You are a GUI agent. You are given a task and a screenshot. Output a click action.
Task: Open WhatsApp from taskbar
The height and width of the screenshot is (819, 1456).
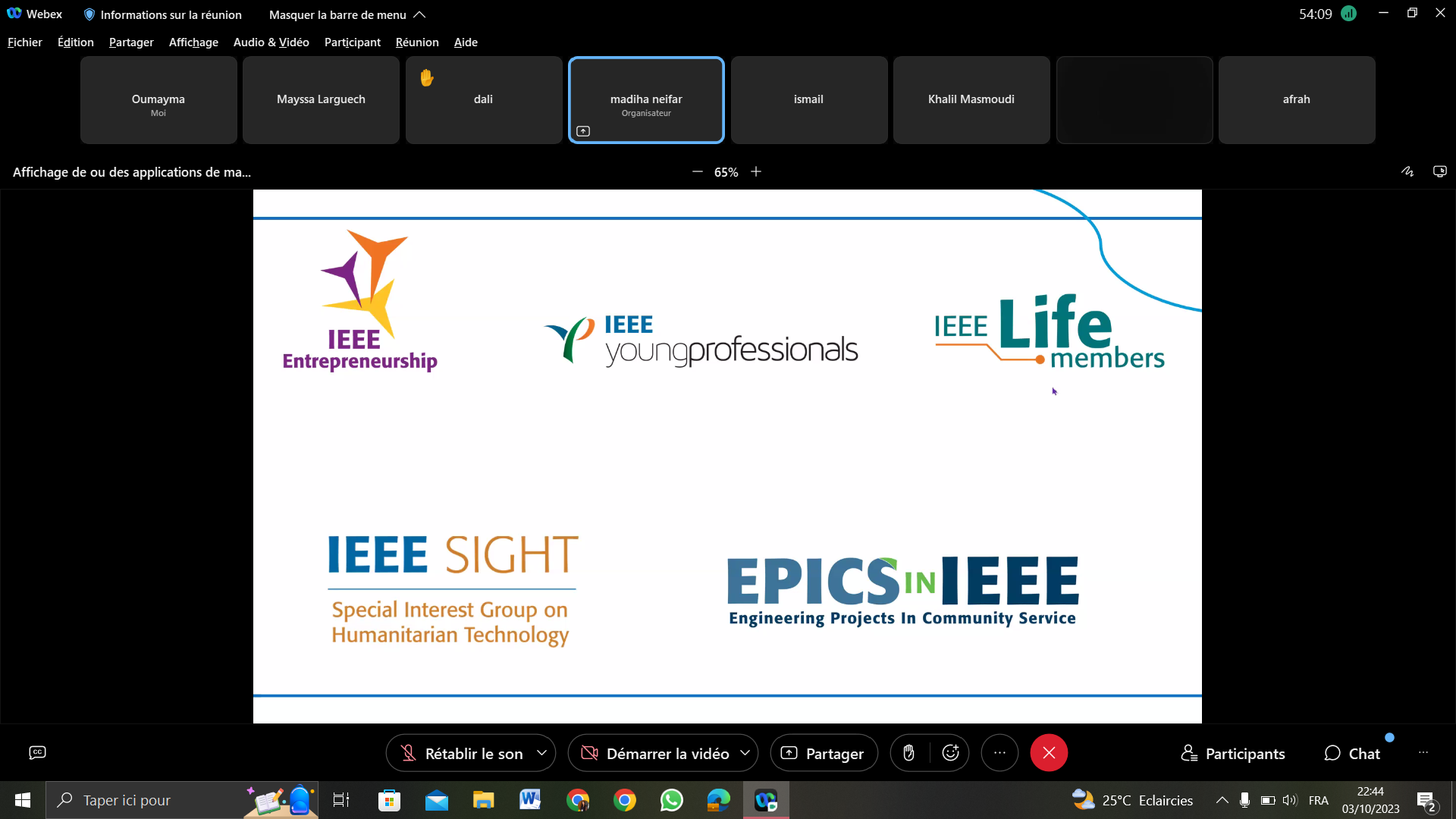coord(671,800)
